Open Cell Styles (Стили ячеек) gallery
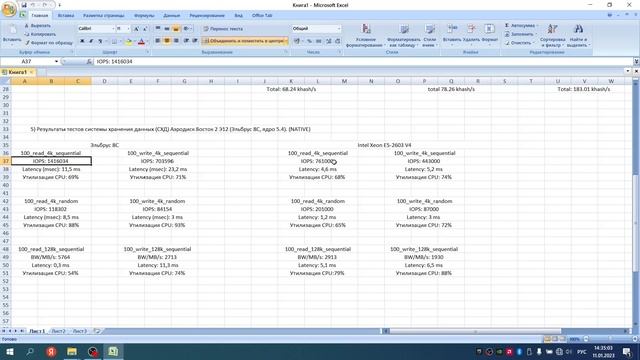The image size is (640, 360). [429, 35]
